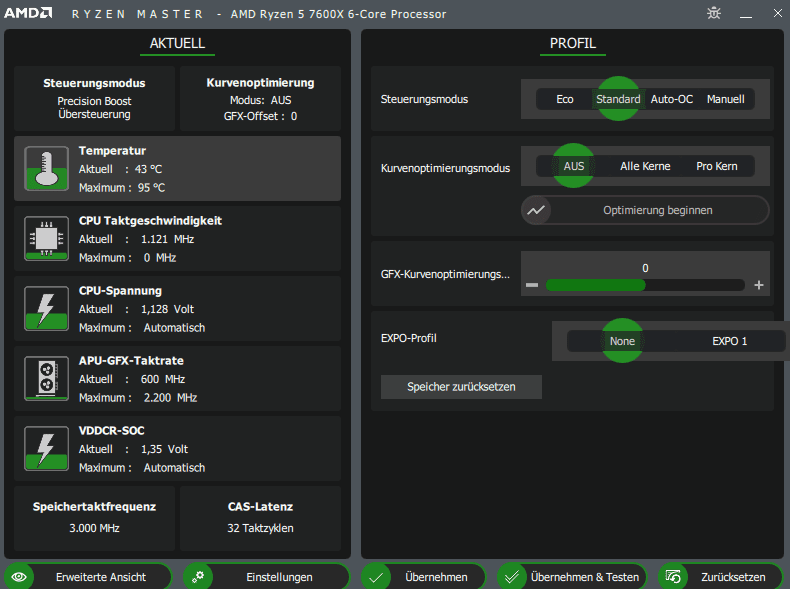Screen dimensions: 790x589
Task: Click the Speichertaktfrequenz 3.000 MHz tile
Action: 94,518
